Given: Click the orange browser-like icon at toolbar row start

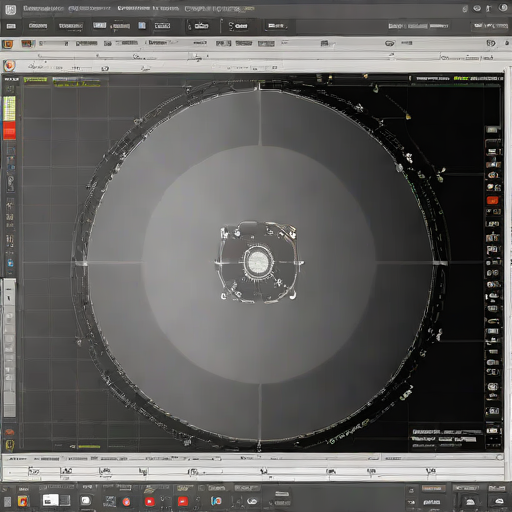Looking at the screenshot, I should [x=9, y=66].
